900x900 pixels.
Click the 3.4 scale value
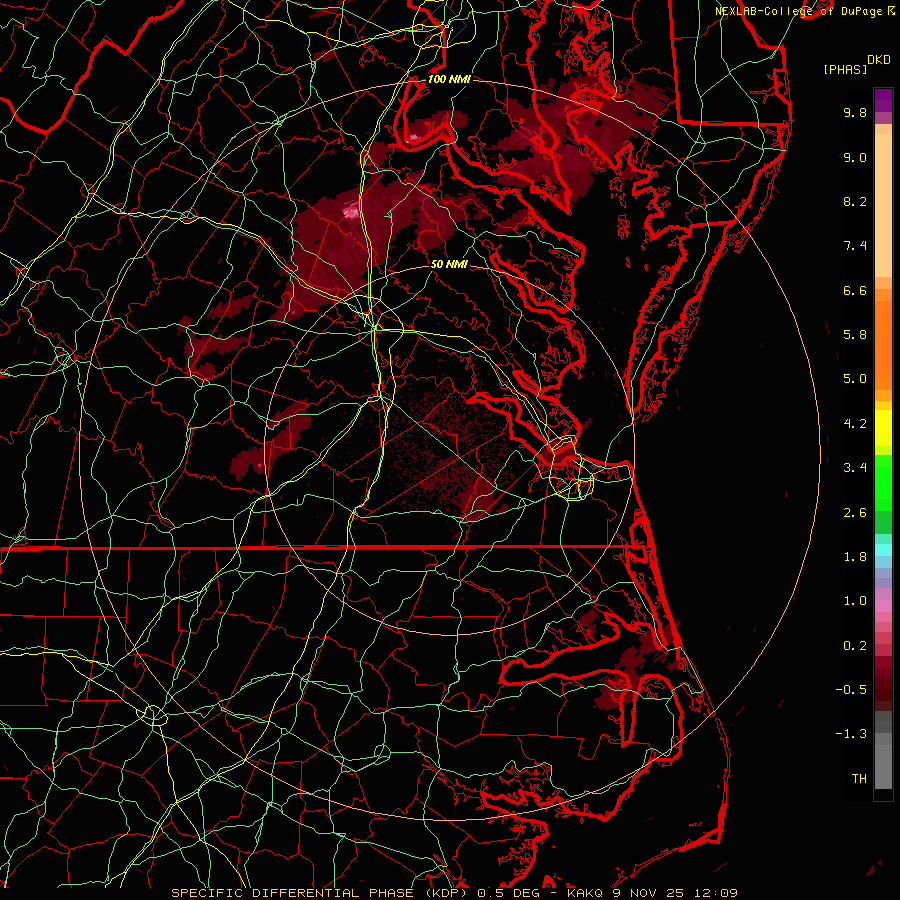click(x=855, y=468)
